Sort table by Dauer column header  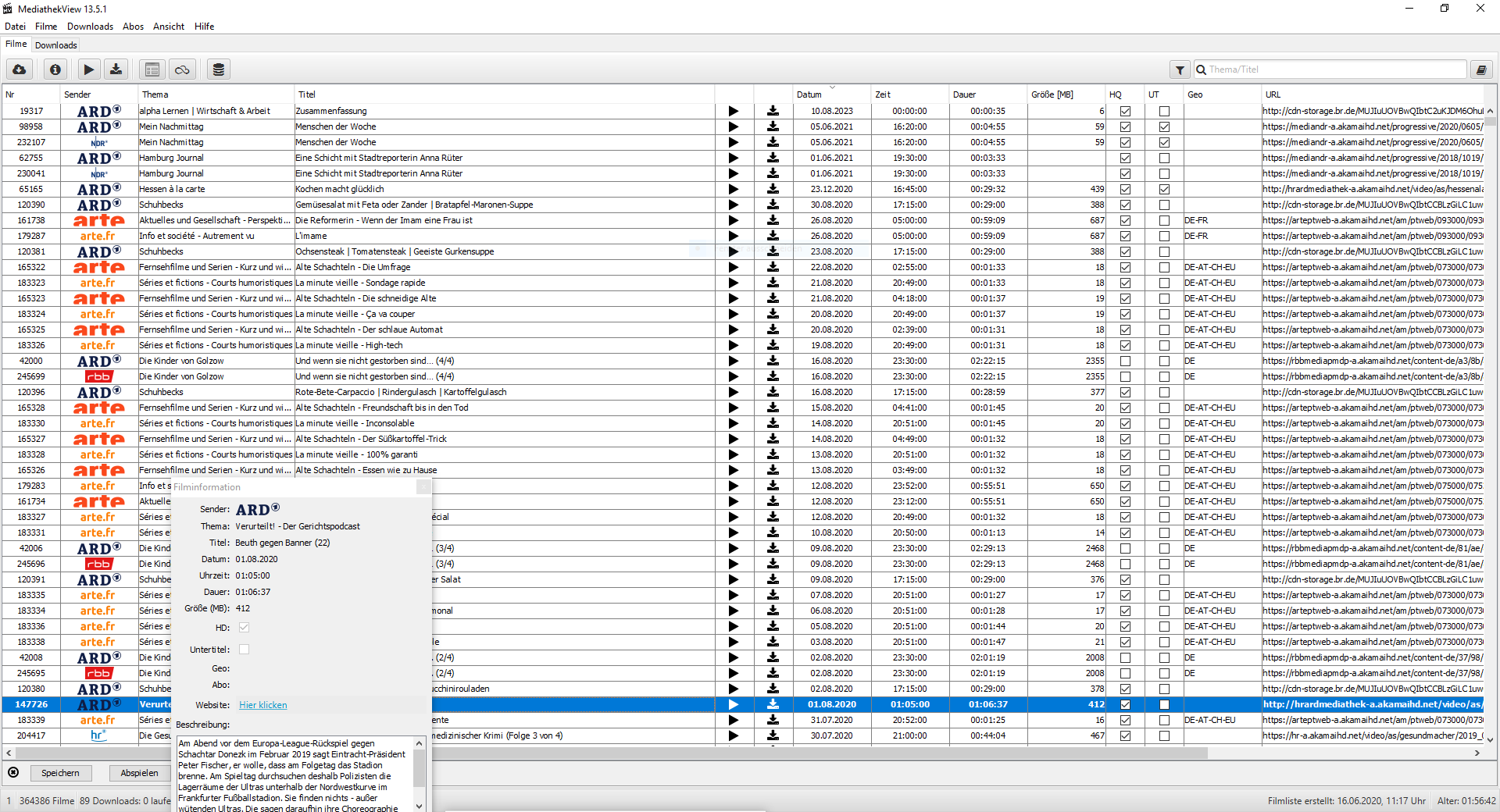988,94
